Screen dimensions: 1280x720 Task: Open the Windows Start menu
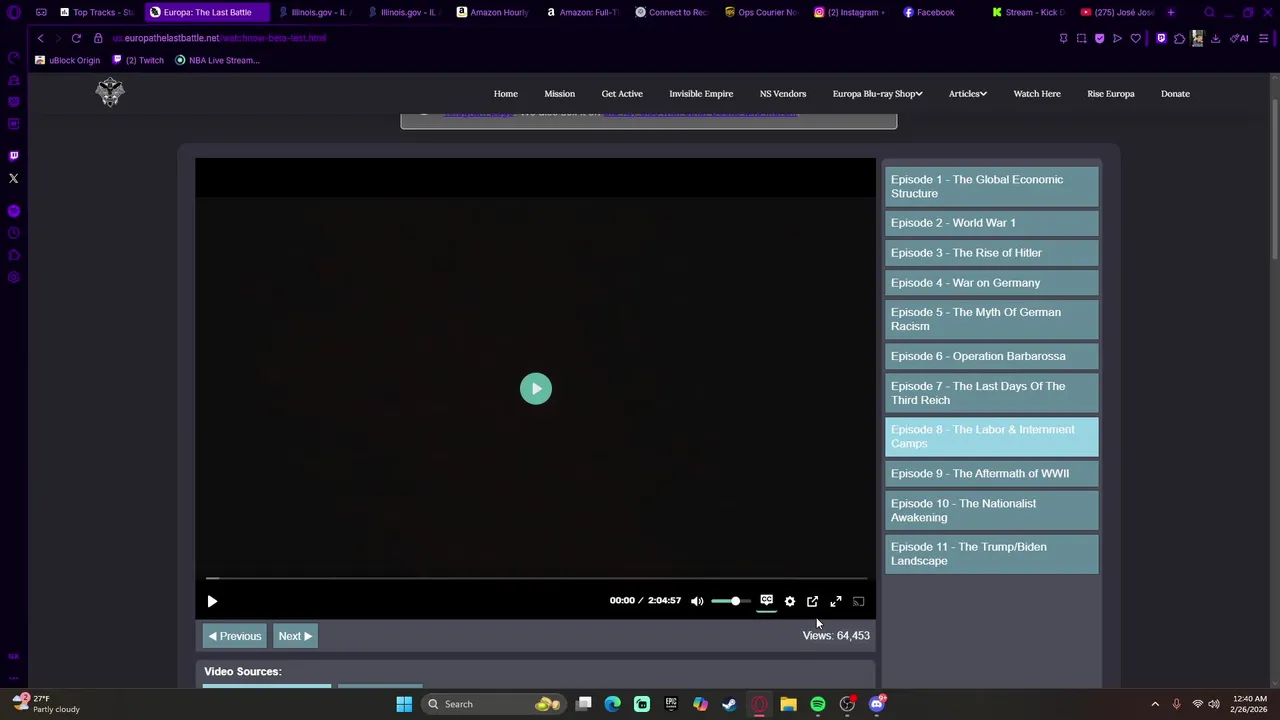tap(404, 704)
